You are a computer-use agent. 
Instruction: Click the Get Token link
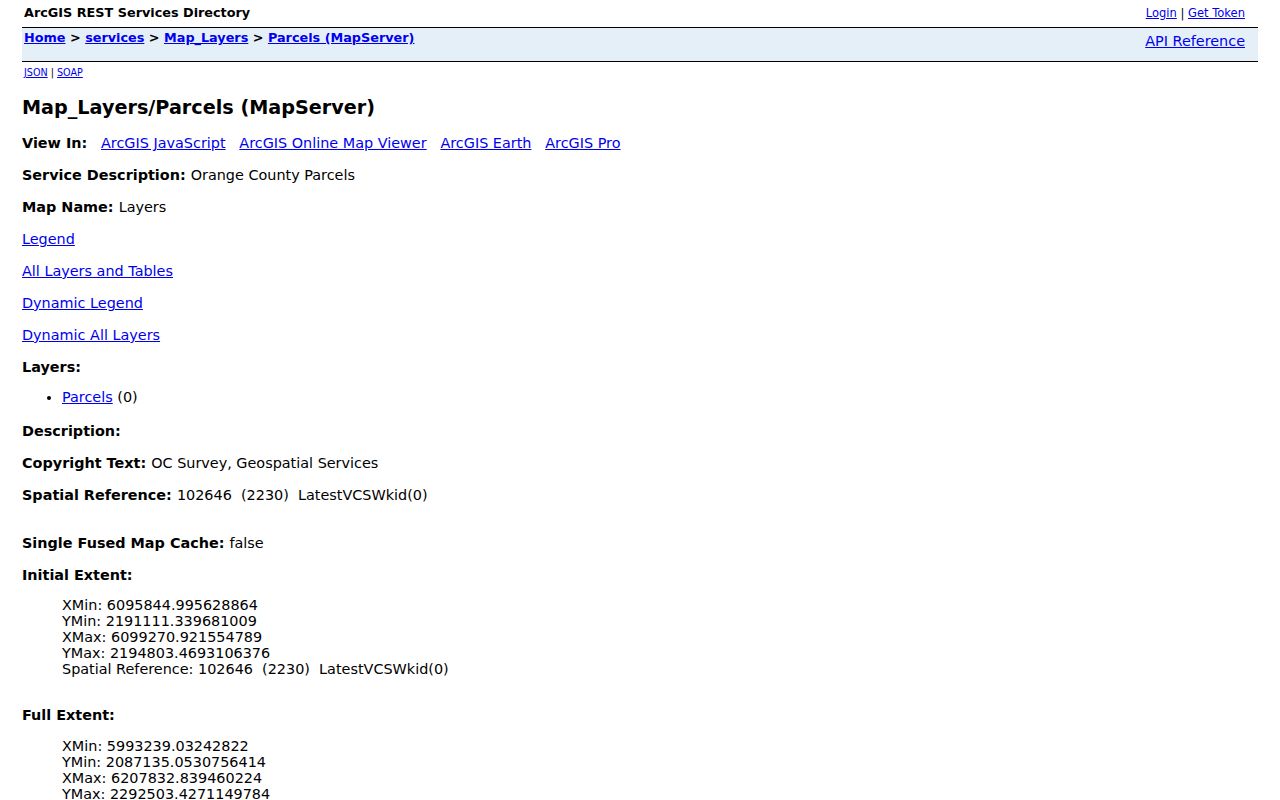(1216, 13)
